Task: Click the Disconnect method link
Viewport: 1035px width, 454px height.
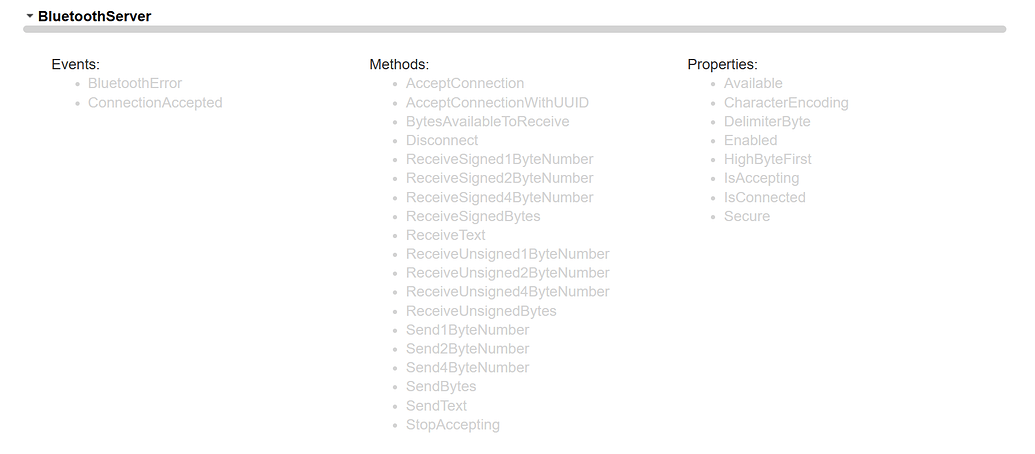Action: pos(442,141)
